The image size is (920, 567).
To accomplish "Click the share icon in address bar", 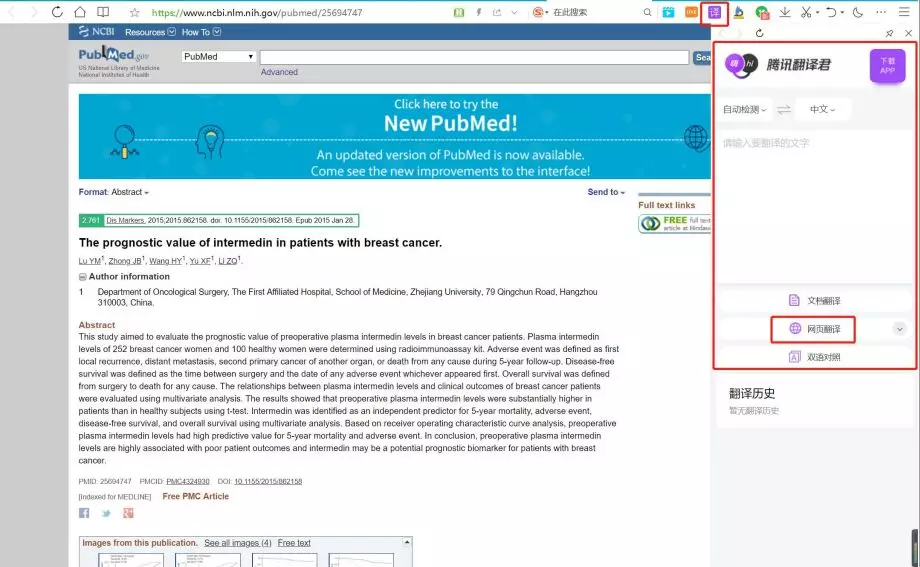I will (497, 12).
